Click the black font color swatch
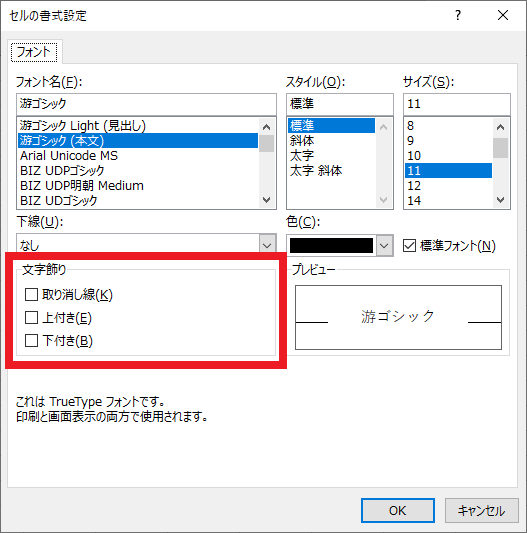This screenshot has height=533, width=527. (331, 245)
